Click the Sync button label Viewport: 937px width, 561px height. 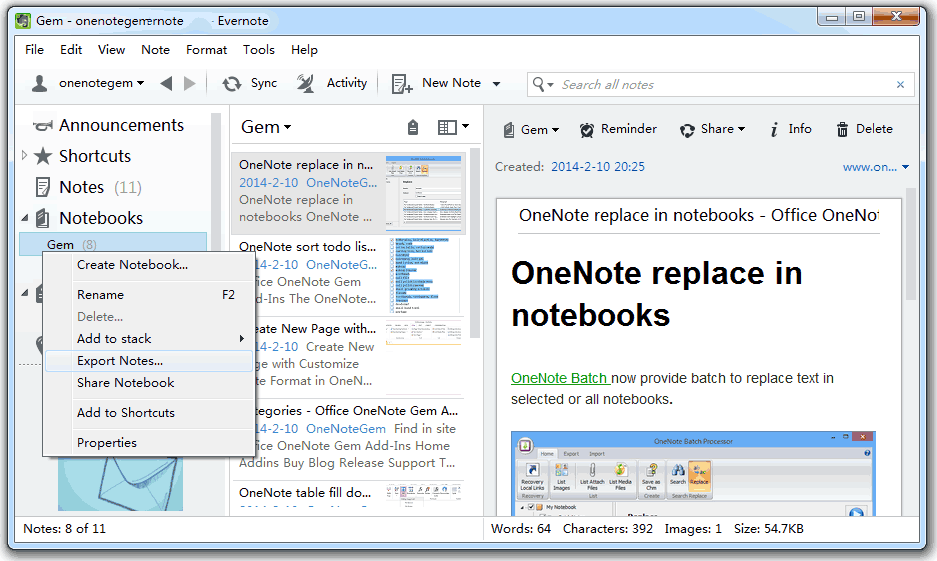point(264,83)
